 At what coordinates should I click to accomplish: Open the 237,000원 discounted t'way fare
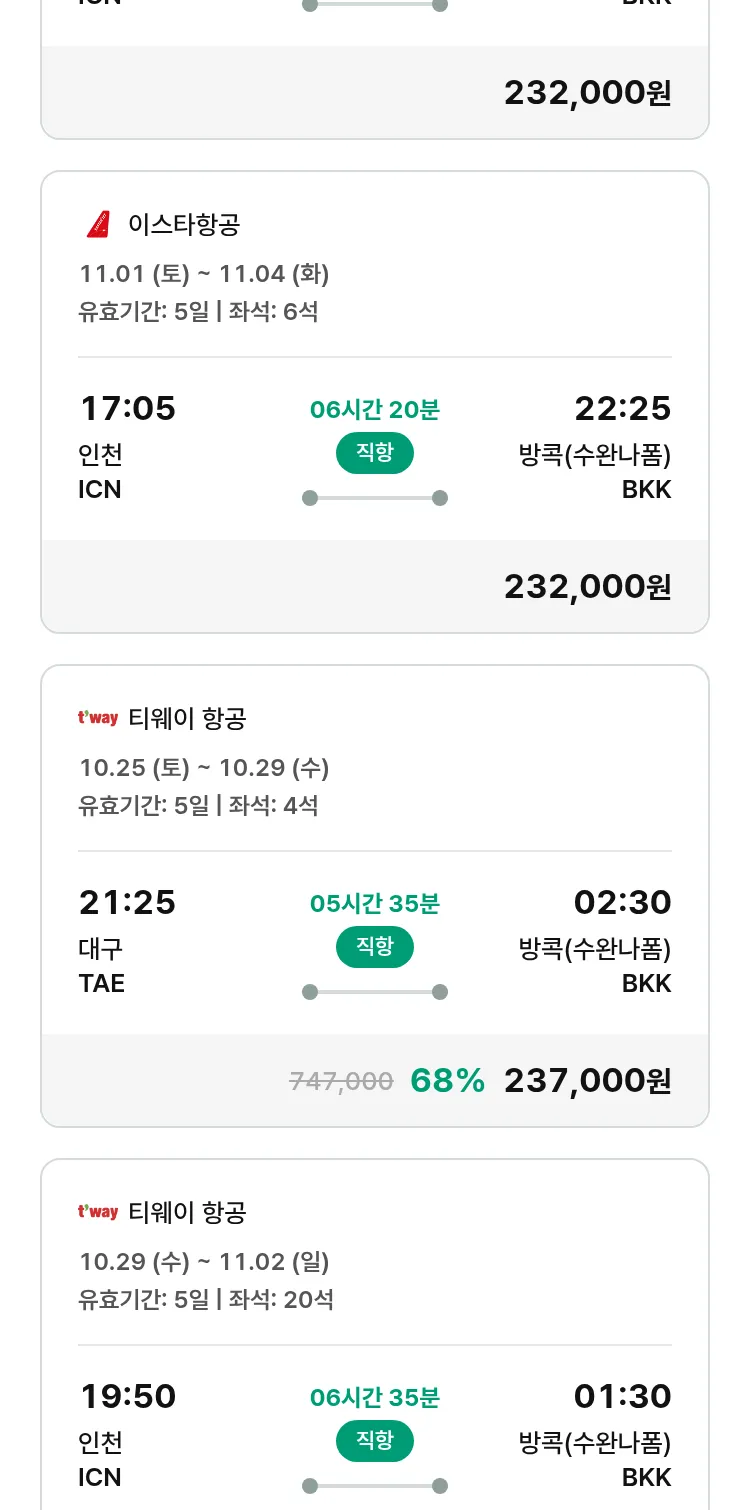587,1080
